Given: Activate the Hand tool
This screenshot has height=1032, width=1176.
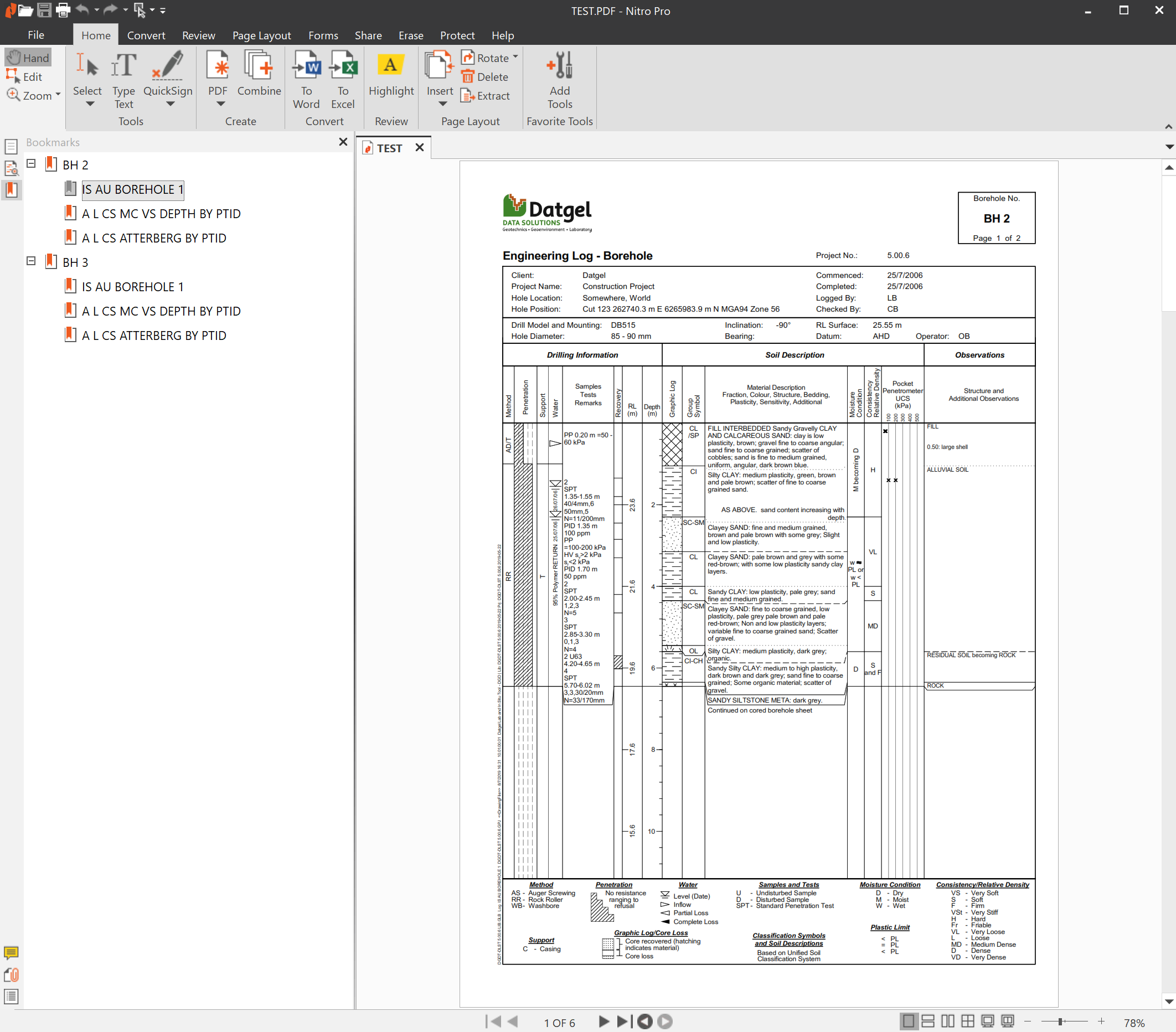Looking at the screenshot, I should pos(29,58).
